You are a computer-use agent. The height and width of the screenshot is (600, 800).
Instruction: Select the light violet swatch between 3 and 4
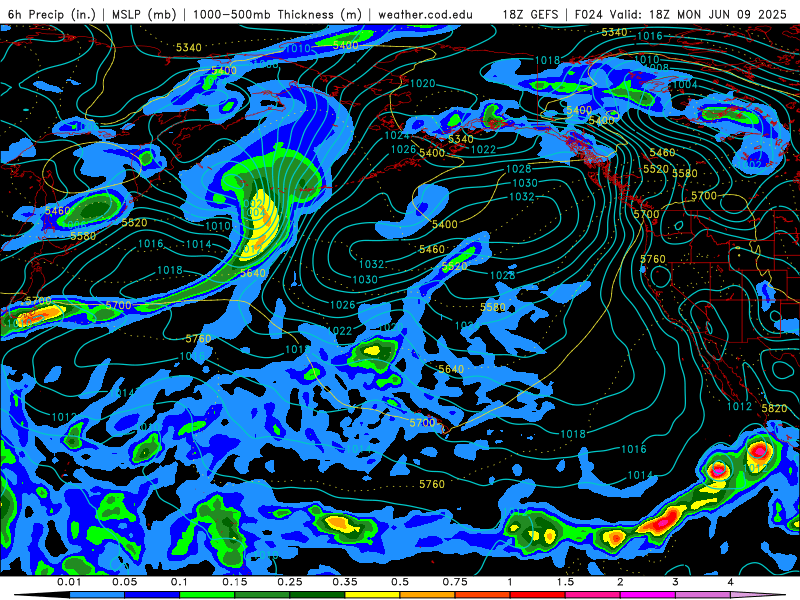tap(703, 595)
